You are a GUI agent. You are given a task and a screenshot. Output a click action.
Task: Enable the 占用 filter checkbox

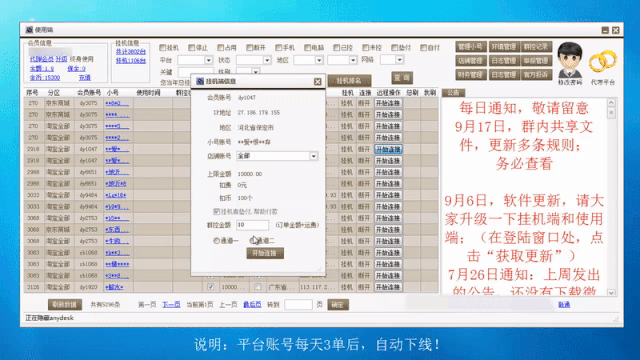tap(220, 48)
